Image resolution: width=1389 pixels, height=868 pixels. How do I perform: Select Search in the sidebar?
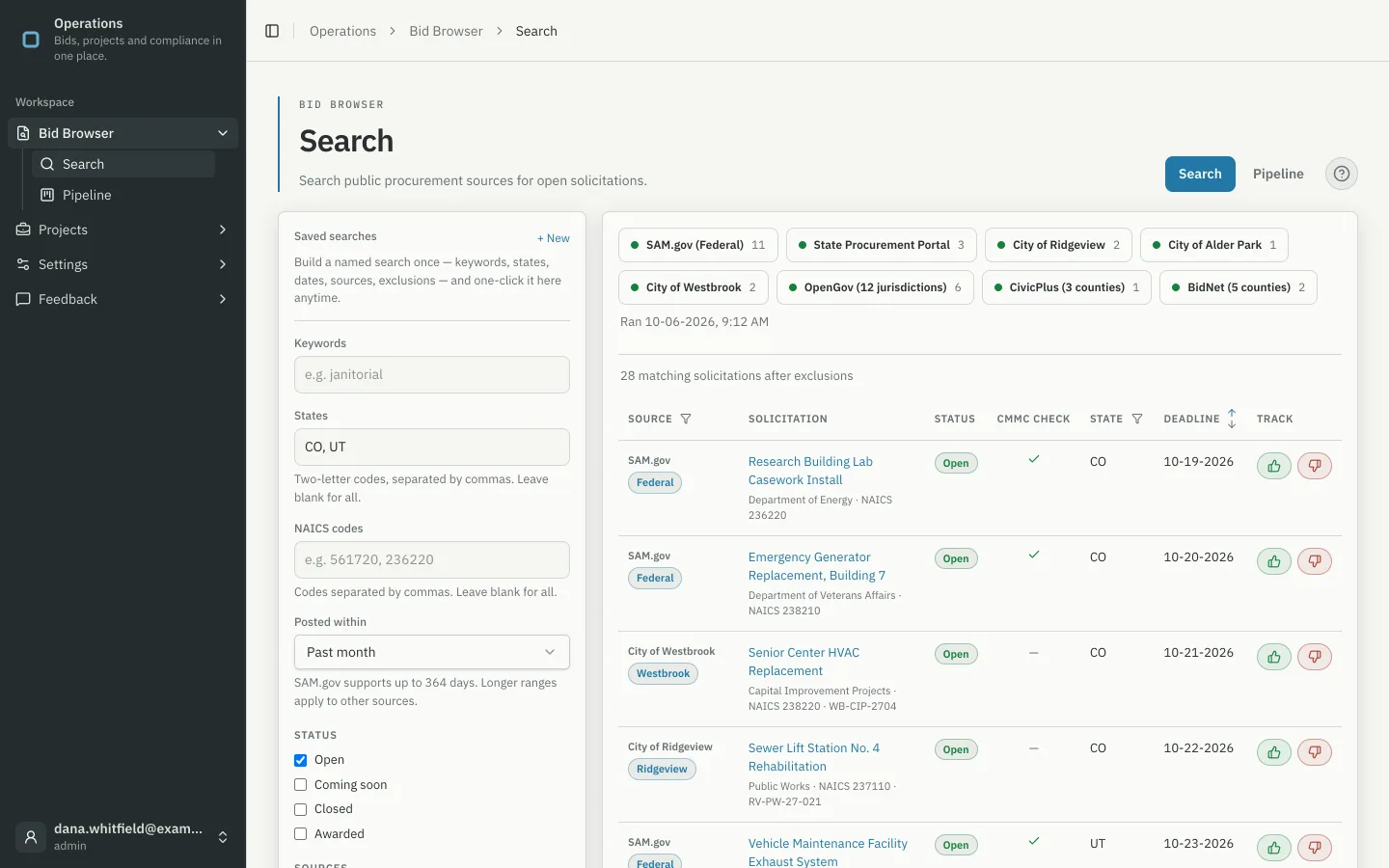[x=123, y=164]
